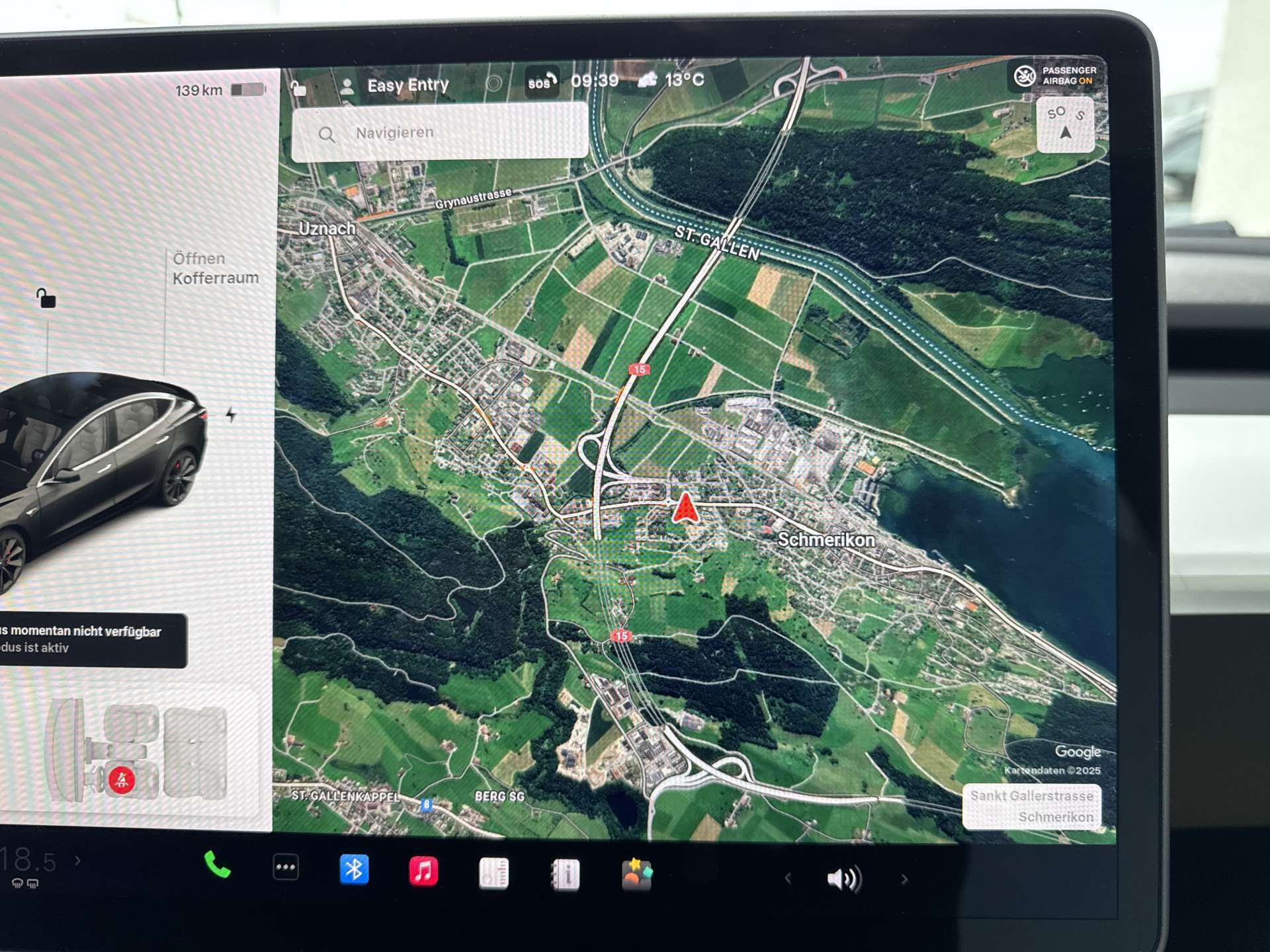Tap the speaker volume icon
The width and height of the screenshot is (1270, 952).
click(x=843, y=879)
